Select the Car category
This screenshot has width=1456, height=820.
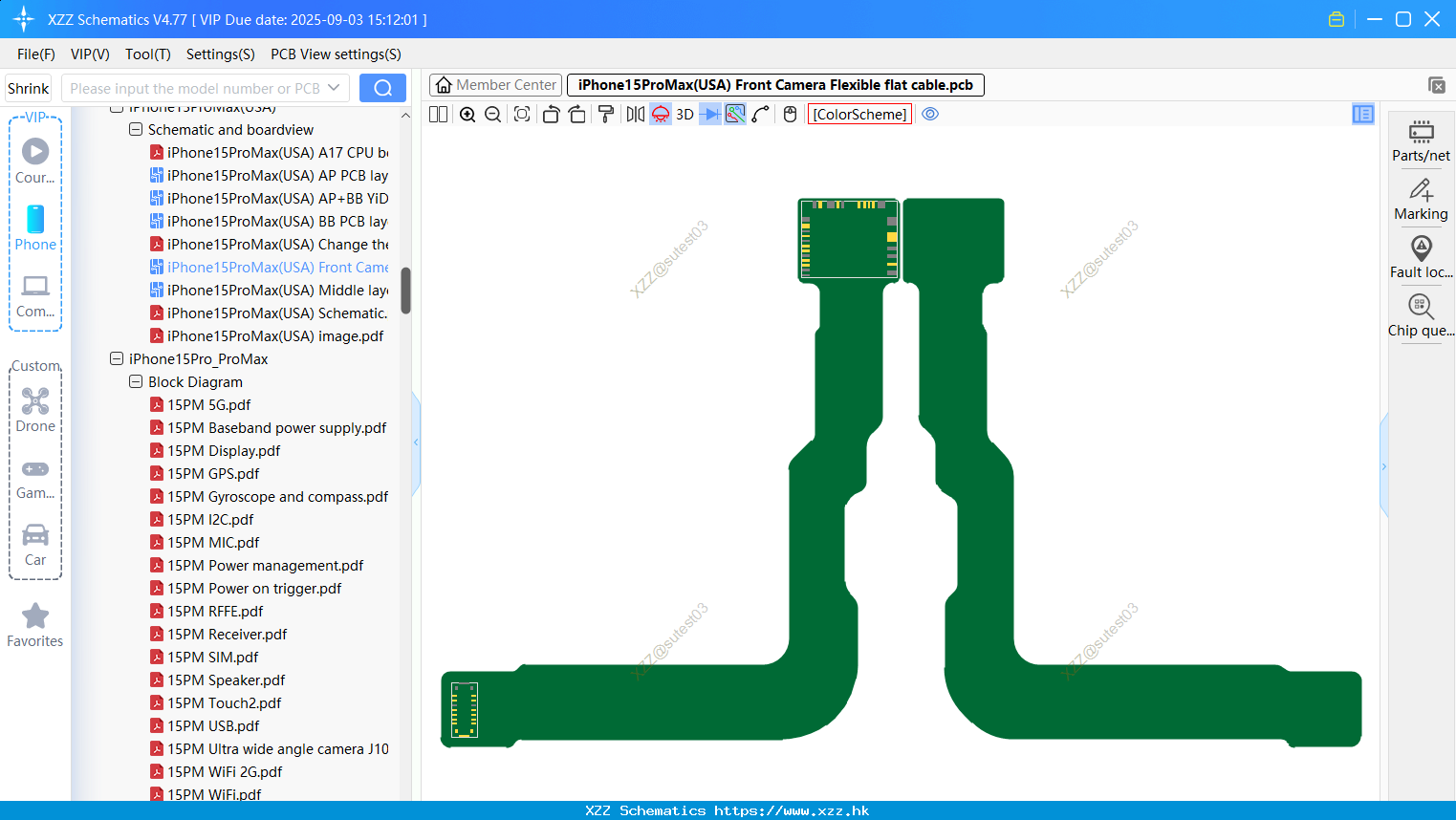click(x=35, y=545)
